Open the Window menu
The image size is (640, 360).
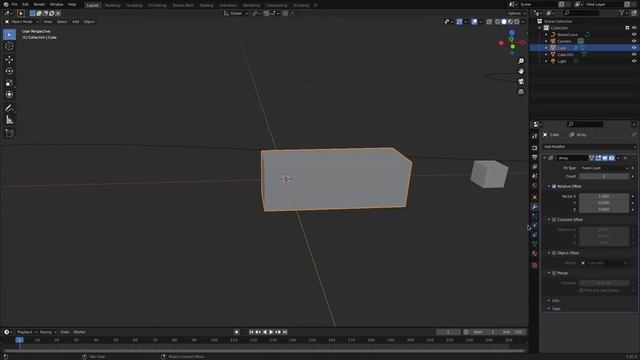click(x=56, y=4)
